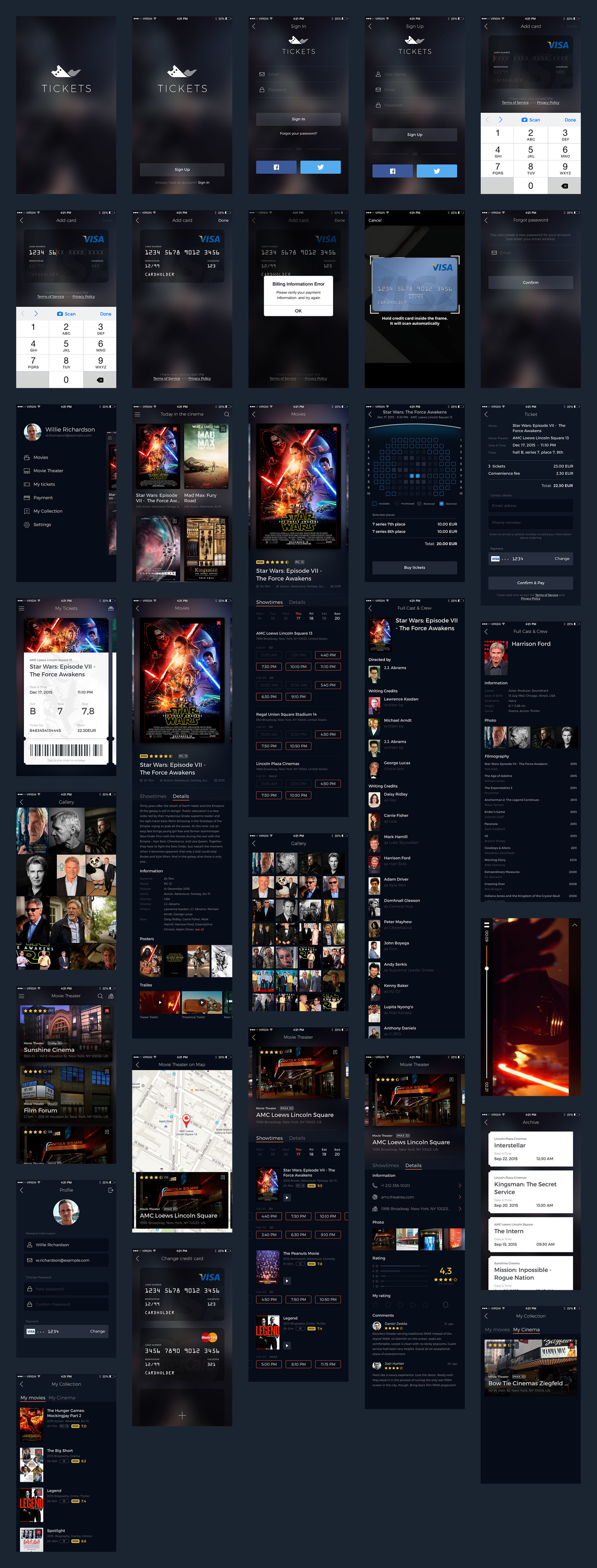Bookmark the Film Forum theater card
This screenshot has width=597, height=1568.
click(x=107, y=1071)
